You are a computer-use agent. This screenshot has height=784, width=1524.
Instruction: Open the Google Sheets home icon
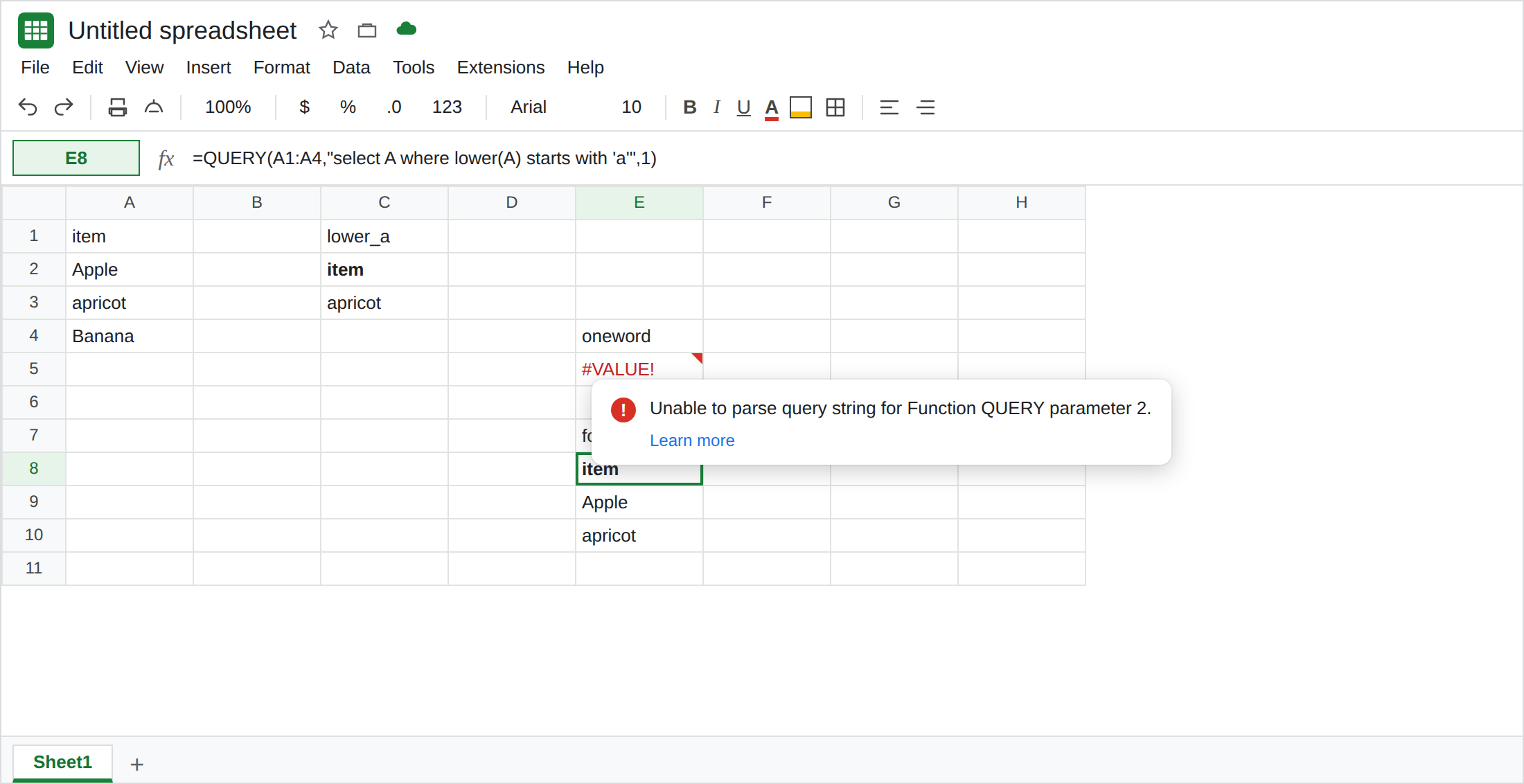(x=36, y=30)
